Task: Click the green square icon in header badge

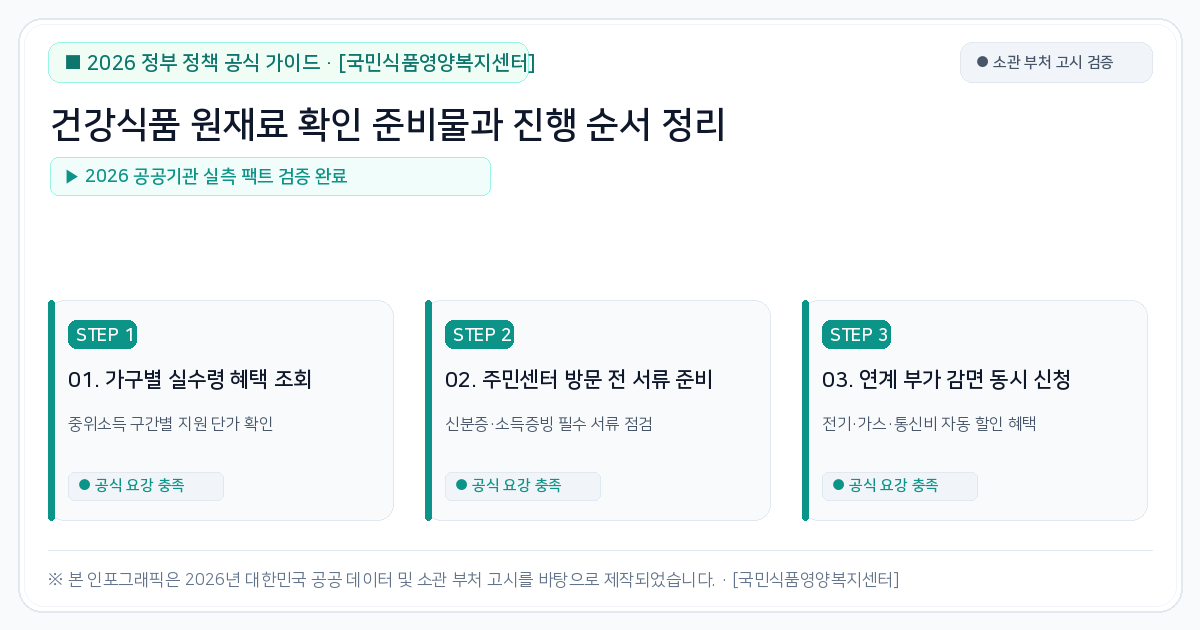Action: pos(73,62)
